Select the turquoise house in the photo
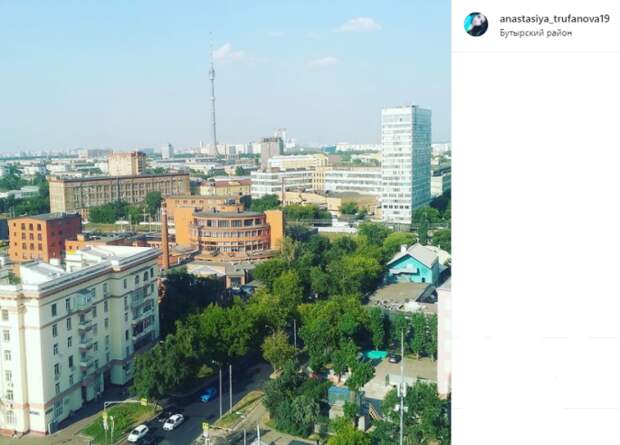The image size is (620, 445). point(416,264)
